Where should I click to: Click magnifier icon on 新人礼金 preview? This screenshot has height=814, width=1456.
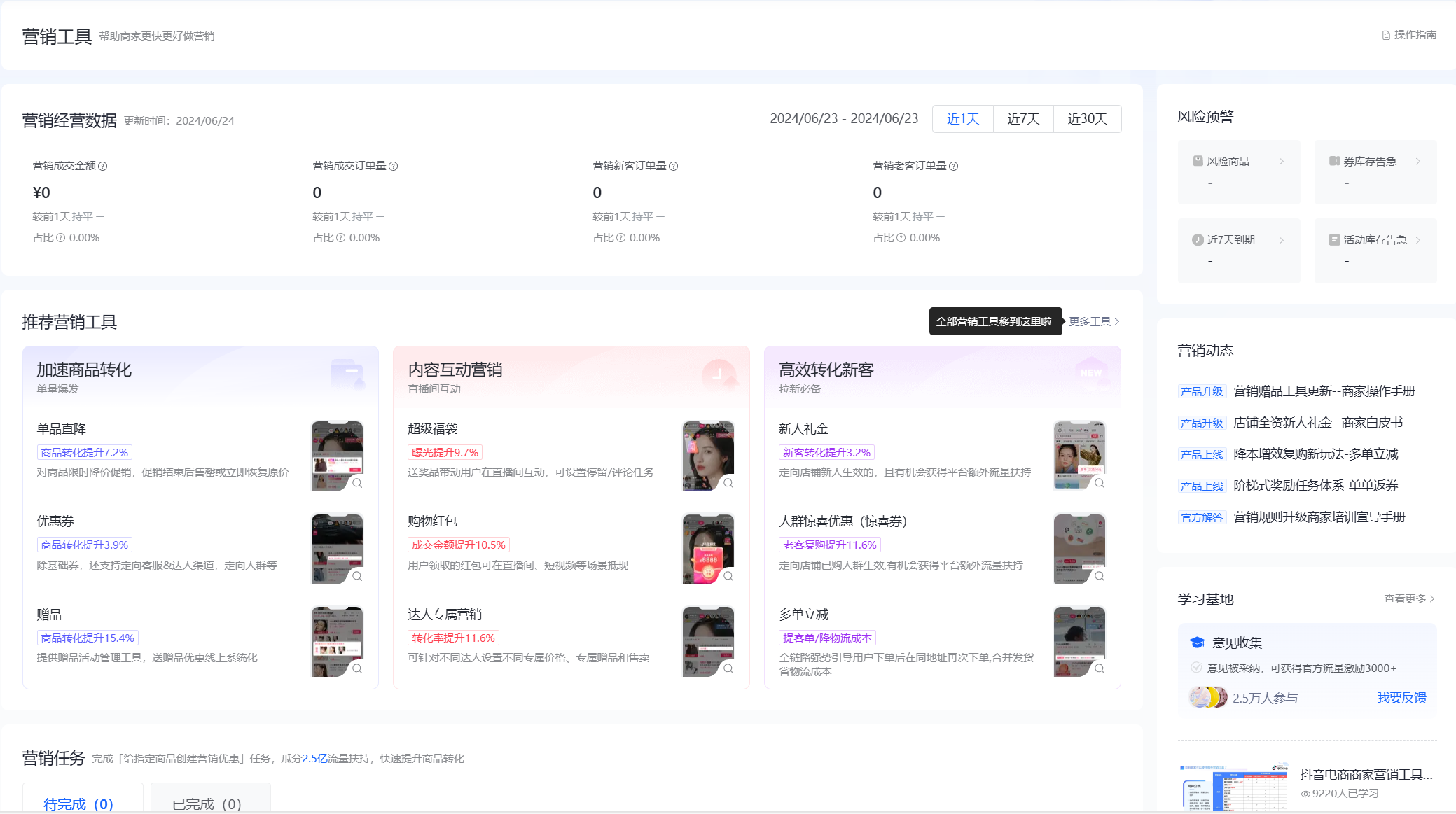[x=1100, y=484]
